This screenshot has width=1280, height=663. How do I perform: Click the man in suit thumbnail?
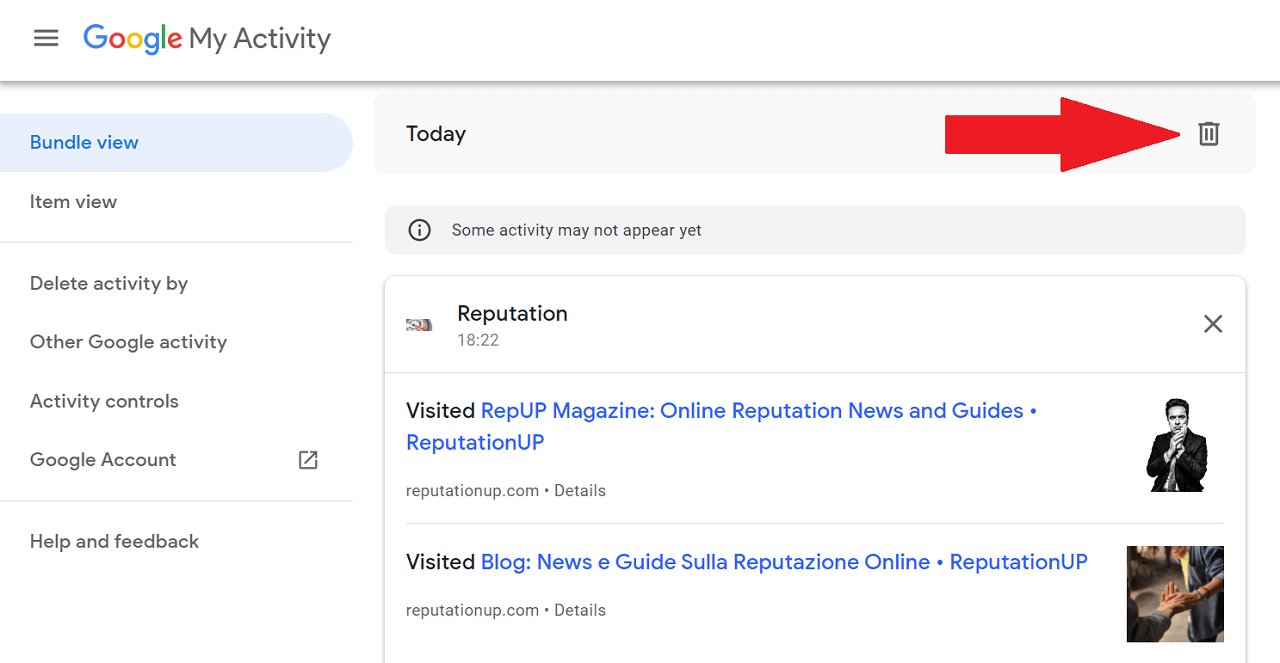point(1176,445)
